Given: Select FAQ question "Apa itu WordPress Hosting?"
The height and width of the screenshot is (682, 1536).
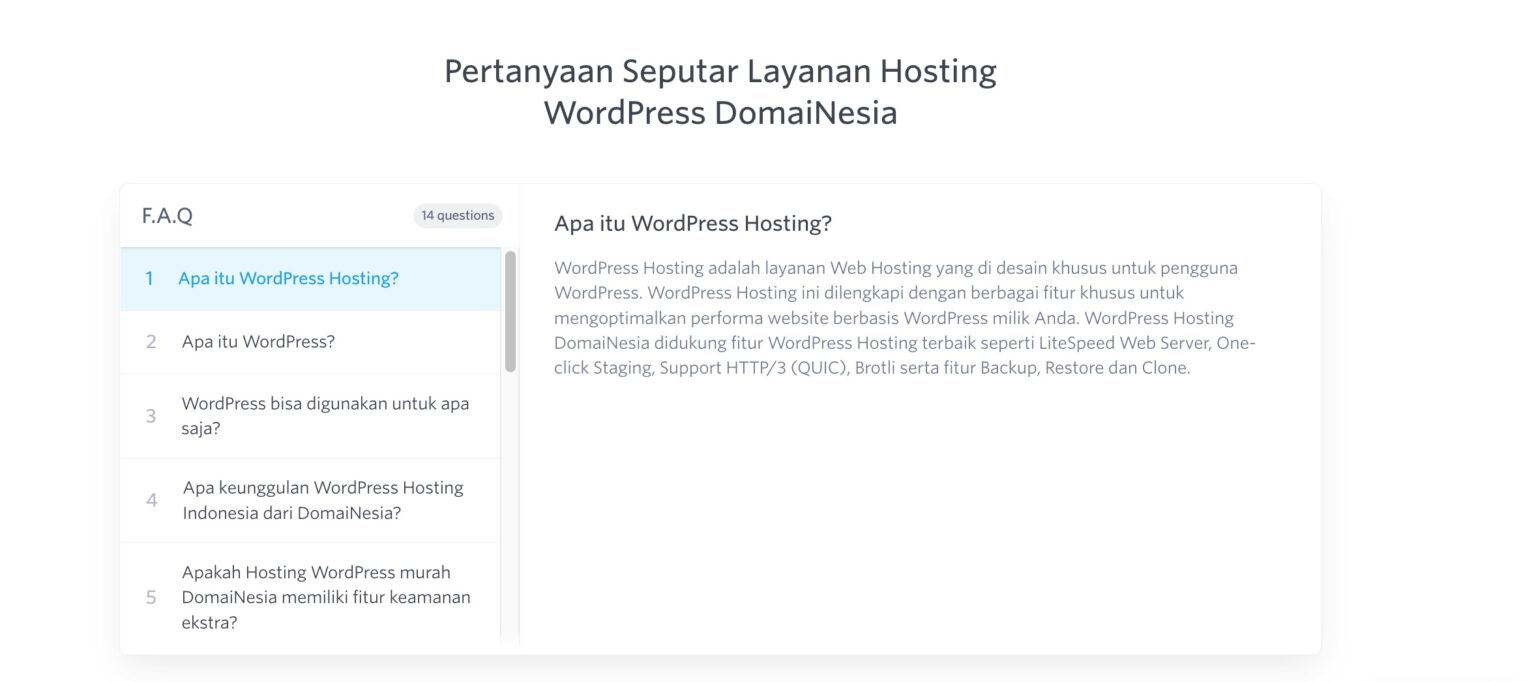Looking at the screenshot, I should click(x=288, y=278).
